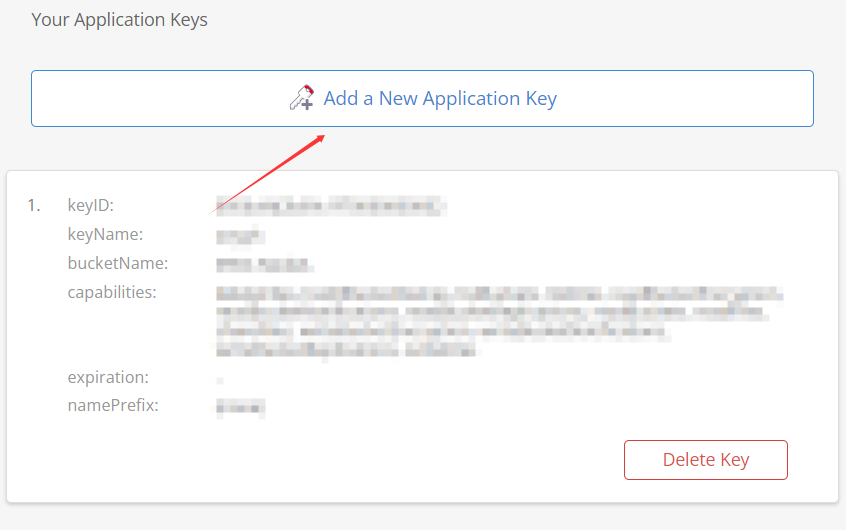Click the blurred keyID value
This screenshot has width=850, height=530.
(x=330, y=207)
